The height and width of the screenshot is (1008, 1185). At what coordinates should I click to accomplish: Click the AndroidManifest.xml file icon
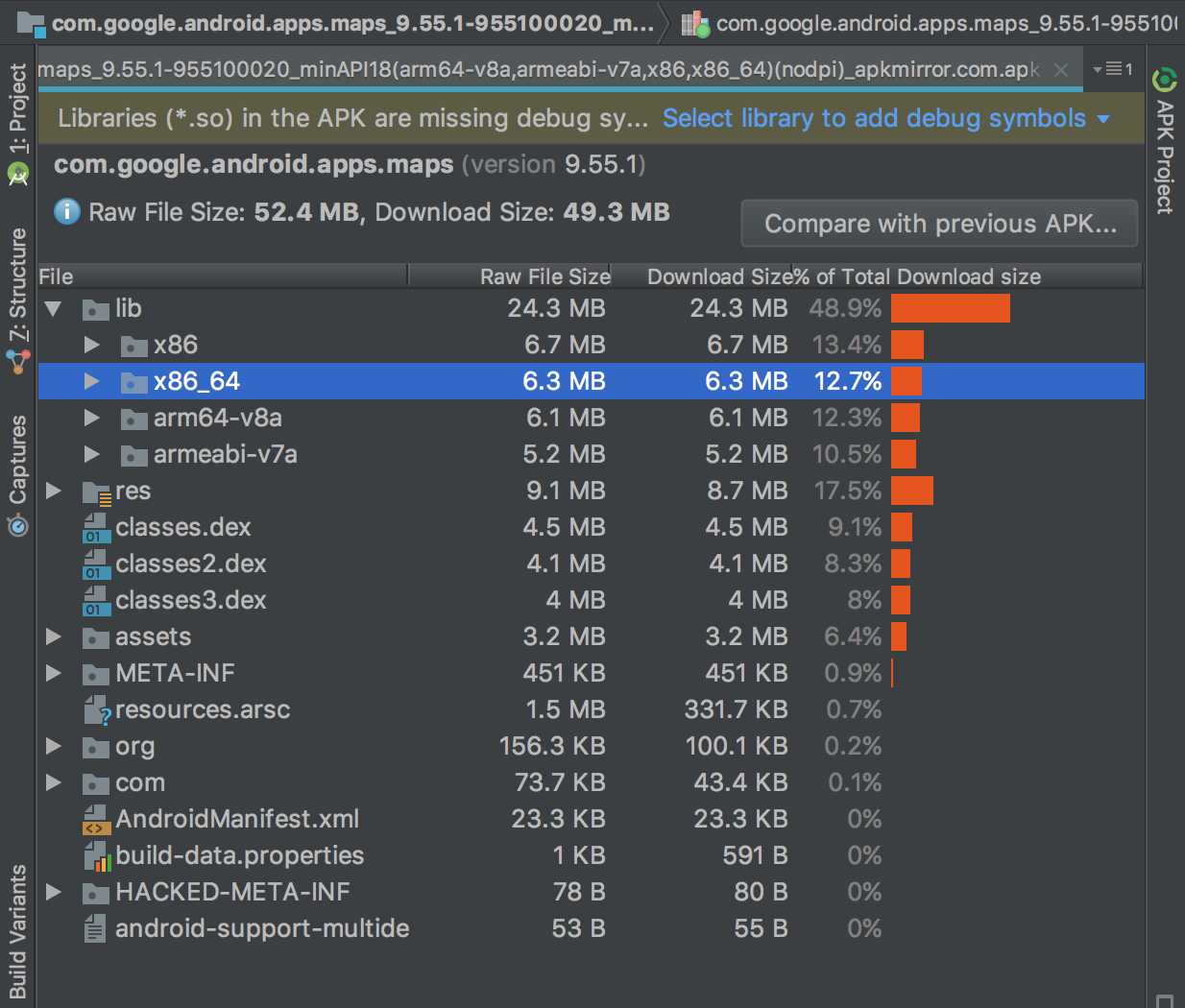point(95,819)
